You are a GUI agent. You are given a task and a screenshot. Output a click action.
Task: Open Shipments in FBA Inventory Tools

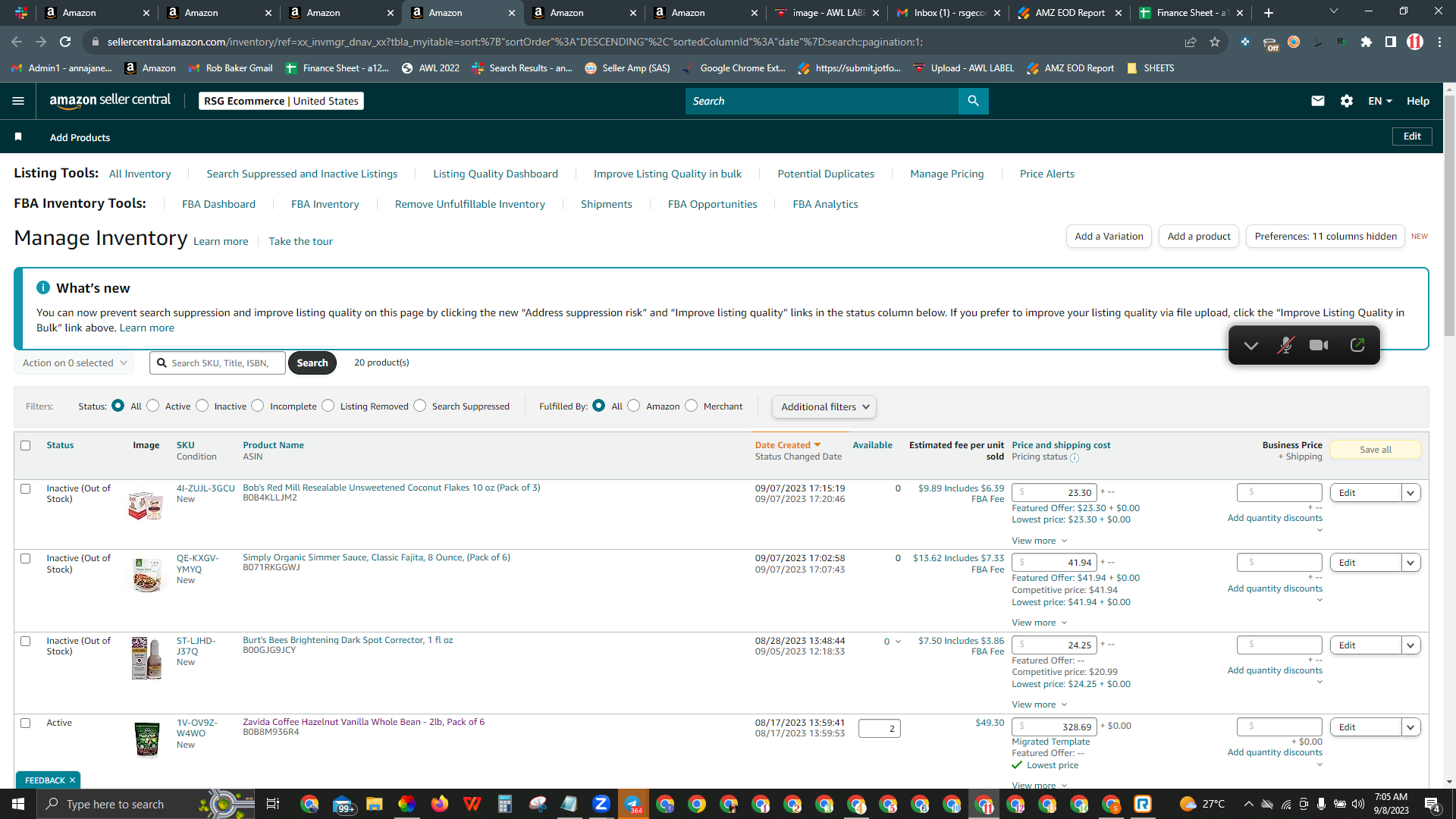pos(607,204)
